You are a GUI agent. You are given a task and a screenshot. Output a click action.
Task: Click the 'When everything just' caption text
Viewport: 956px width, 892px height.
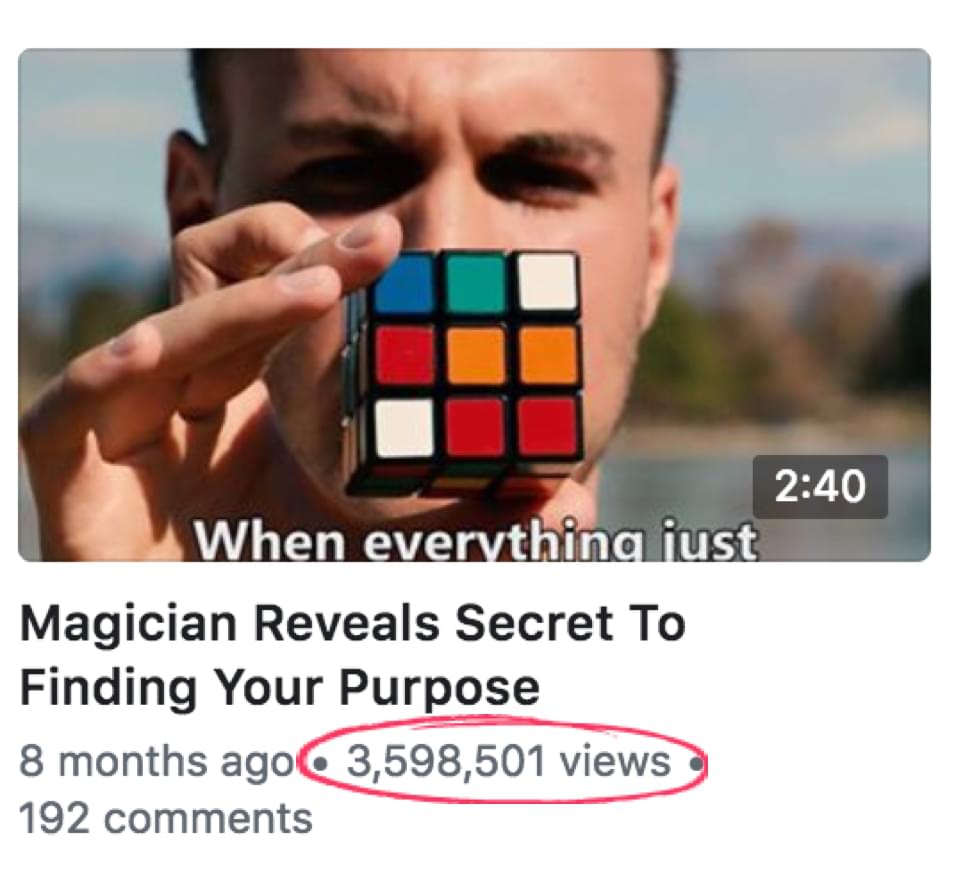coord(475,541)
